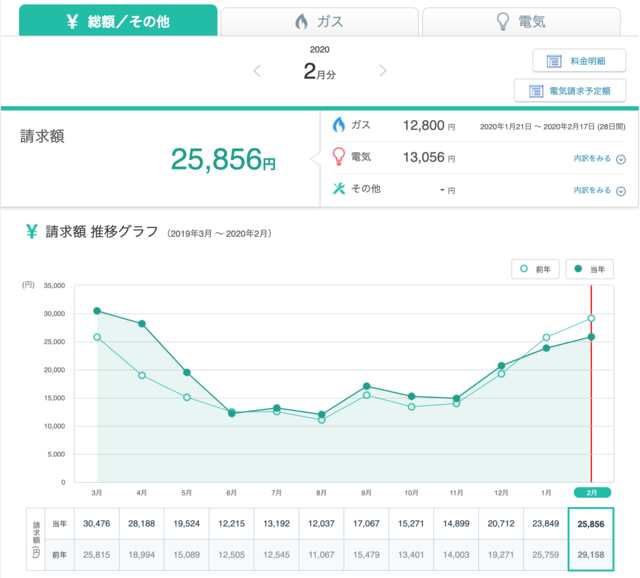Switch to the 総額/その他 tab

tap(118, 20)
